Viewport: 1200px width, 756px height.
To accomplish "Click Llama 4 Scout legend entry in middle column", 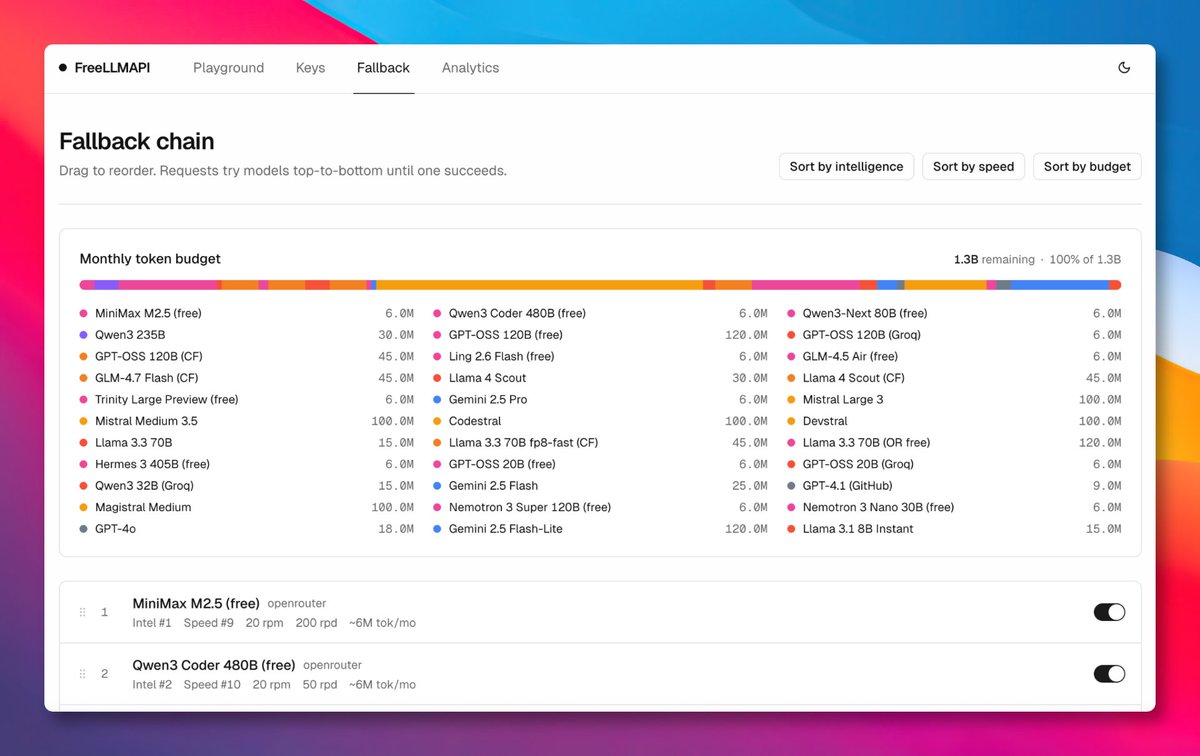I will point(488,378).
